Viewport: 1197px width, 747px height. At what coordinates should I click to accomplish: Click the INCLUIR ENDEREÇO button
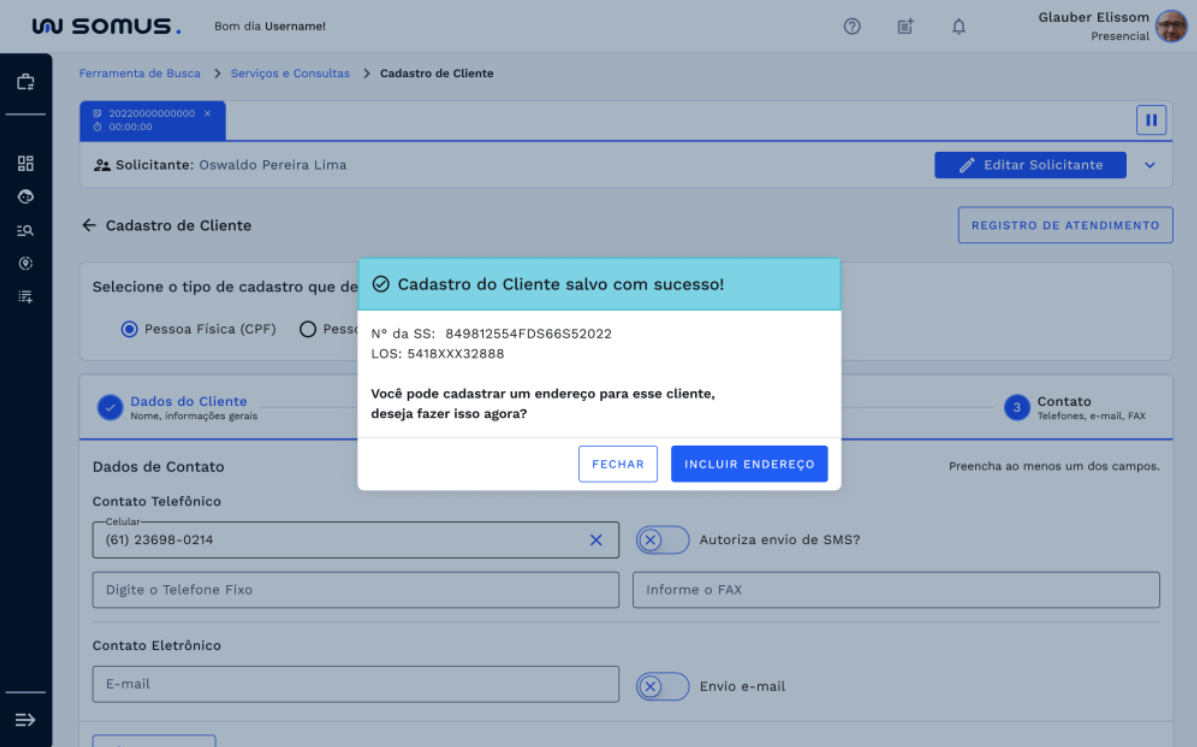(x=749, y=464)
